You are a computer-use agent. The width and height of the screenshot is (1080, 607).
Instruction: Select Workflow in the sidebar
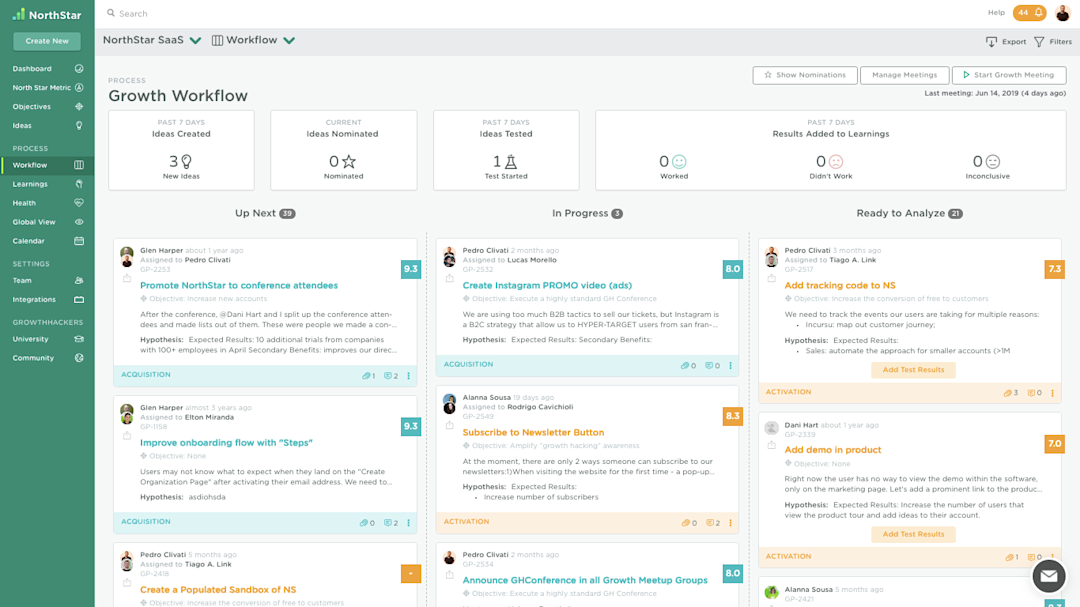[48, 165]
